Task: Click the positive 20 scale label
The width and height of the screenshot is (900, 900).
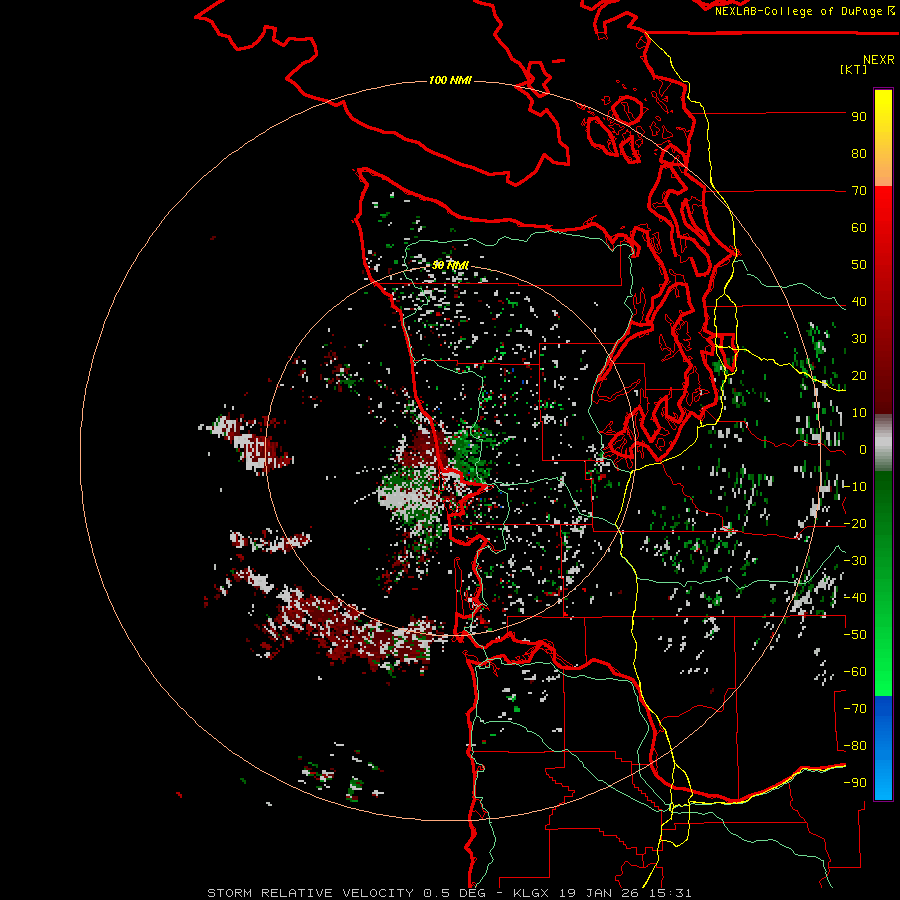Action: click(859, 376)
